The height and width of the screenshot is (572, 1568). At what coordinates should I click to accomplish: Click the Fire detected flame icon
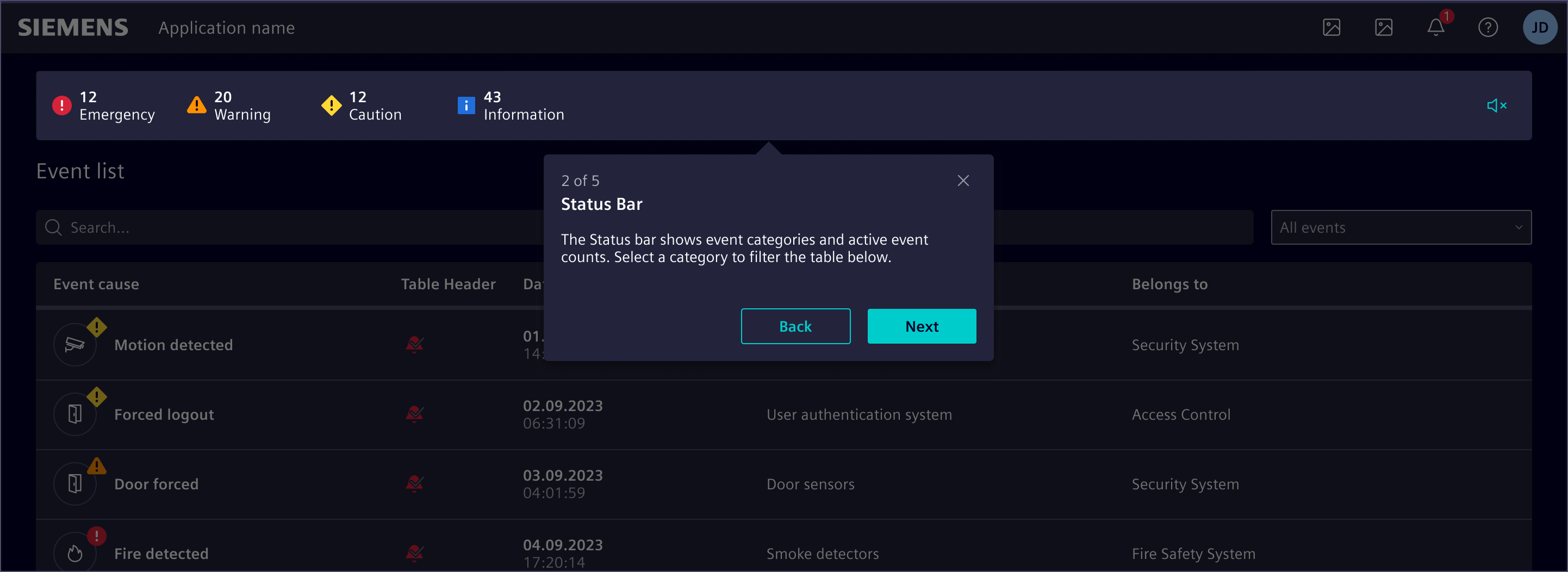point(75,553)
